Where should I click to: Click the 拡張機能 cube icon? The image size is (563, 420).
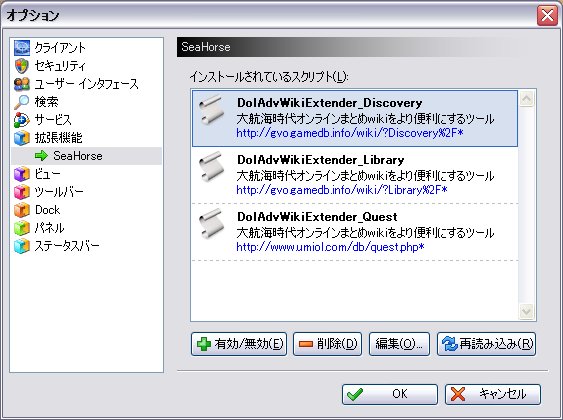point(22,138)
